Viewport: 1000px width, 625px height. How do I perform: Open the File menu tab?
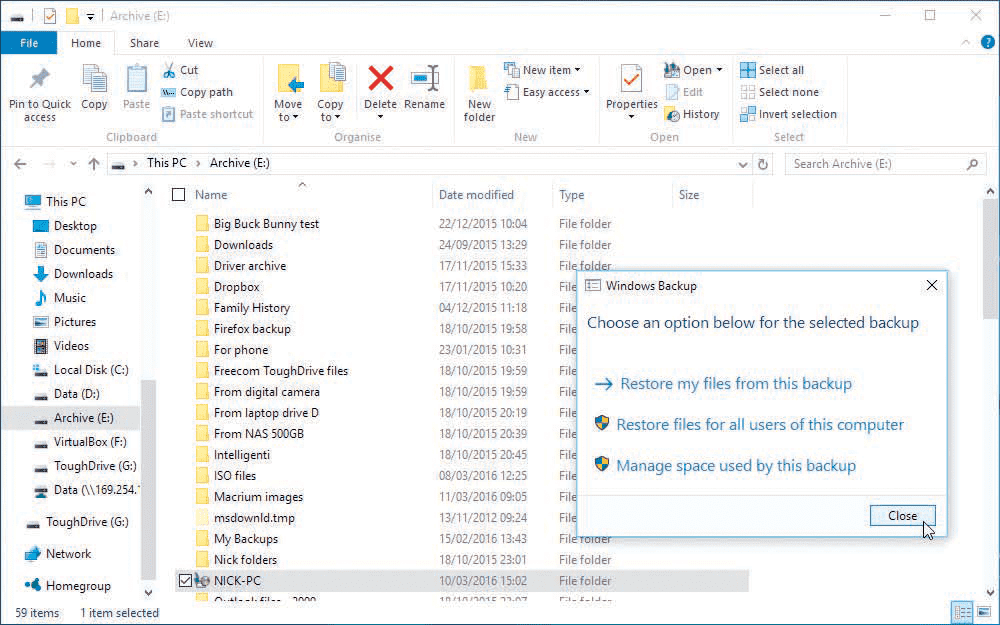(29, 43)
